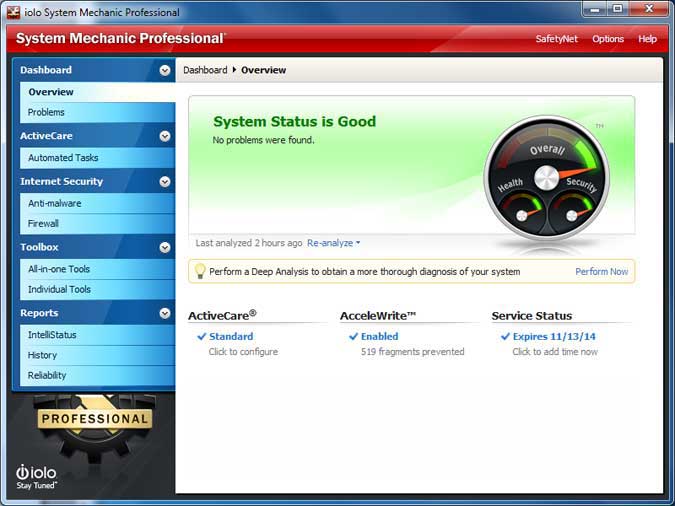
Task: Open All-in-one Tools
Action: click(x=97, y=269)
